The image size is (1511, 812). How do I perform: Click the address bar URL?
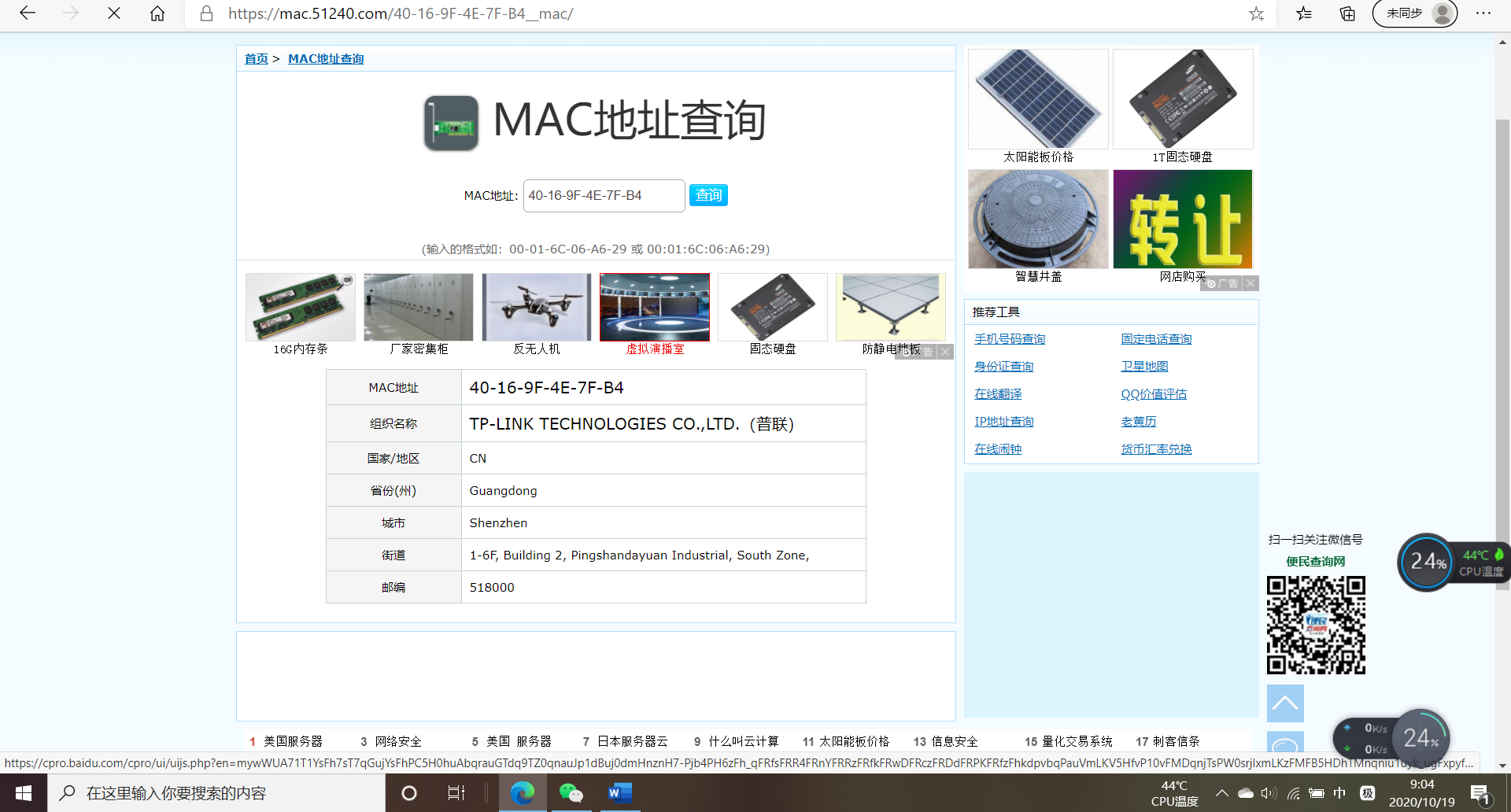click(401, 13)
